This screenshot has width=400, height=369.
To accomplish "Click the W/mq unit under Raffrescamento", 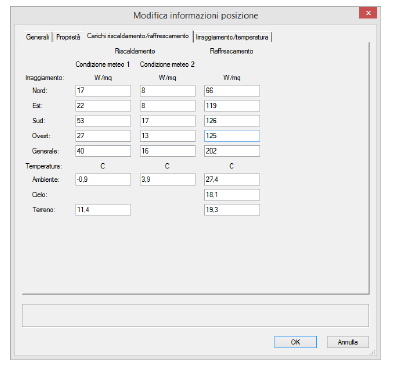I will pos(232,78).
